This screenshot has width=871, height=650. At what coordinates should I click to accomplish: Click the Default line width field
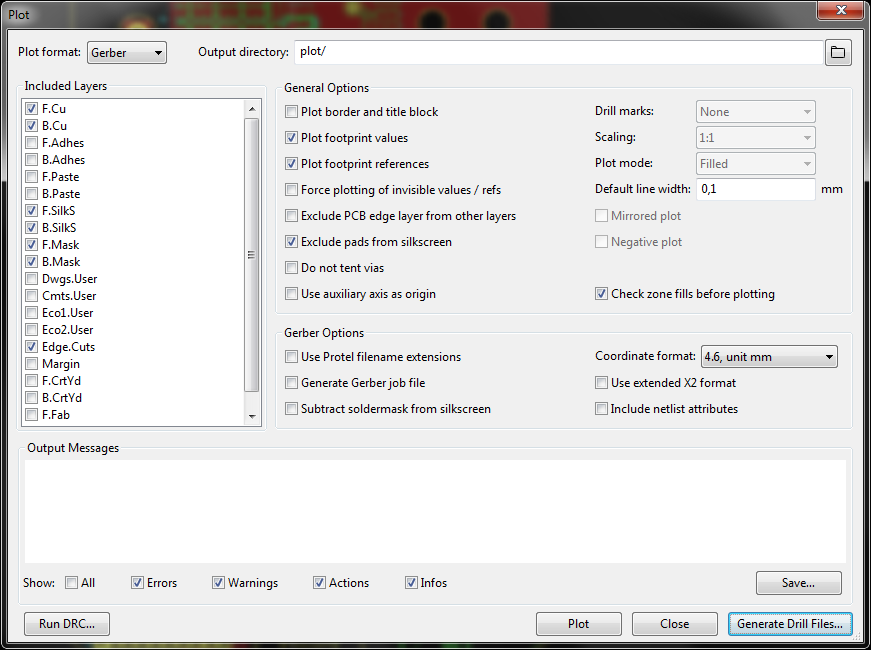[755, 189]
